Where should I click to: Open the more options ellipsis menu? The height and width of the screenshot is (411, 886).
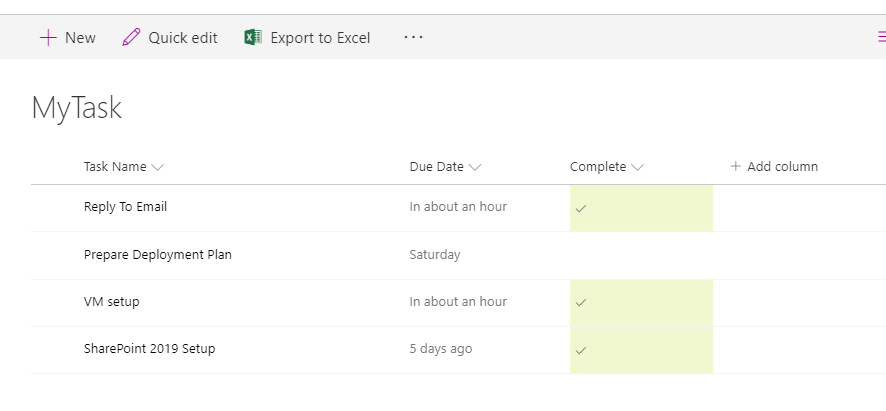[413, 38]
